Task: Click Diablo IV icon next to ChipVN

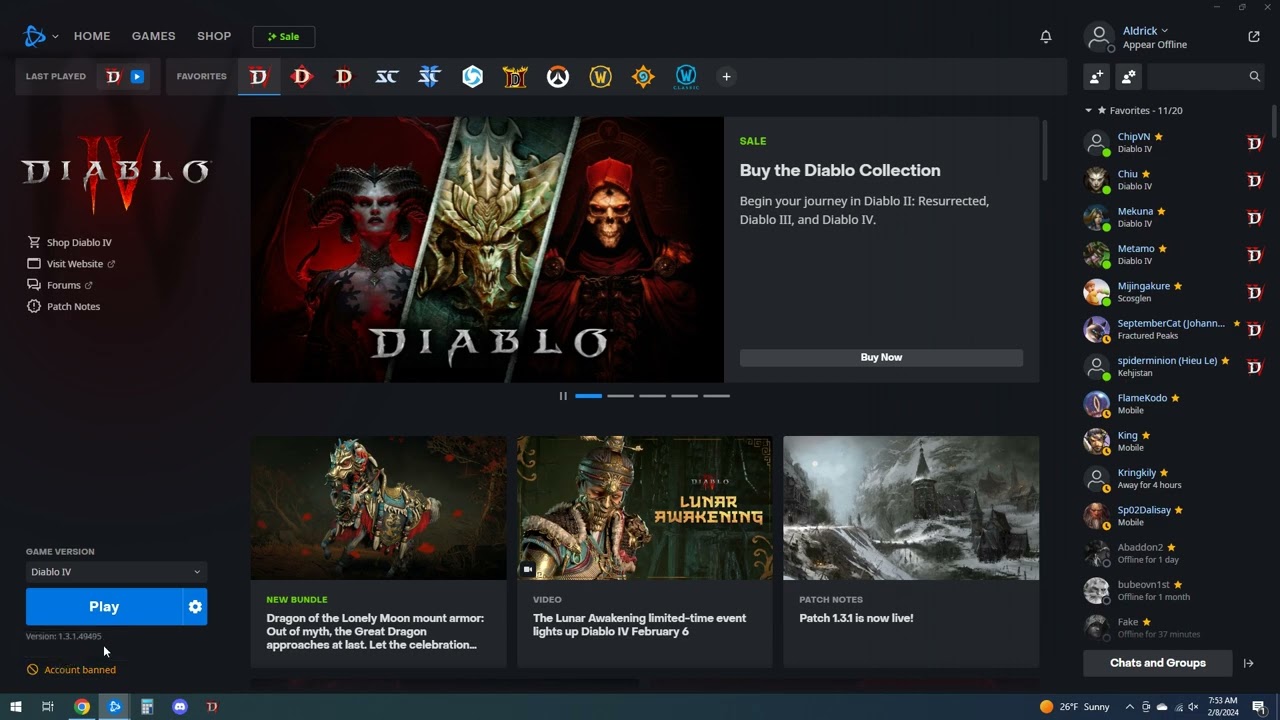Action: click(1255, 143)
